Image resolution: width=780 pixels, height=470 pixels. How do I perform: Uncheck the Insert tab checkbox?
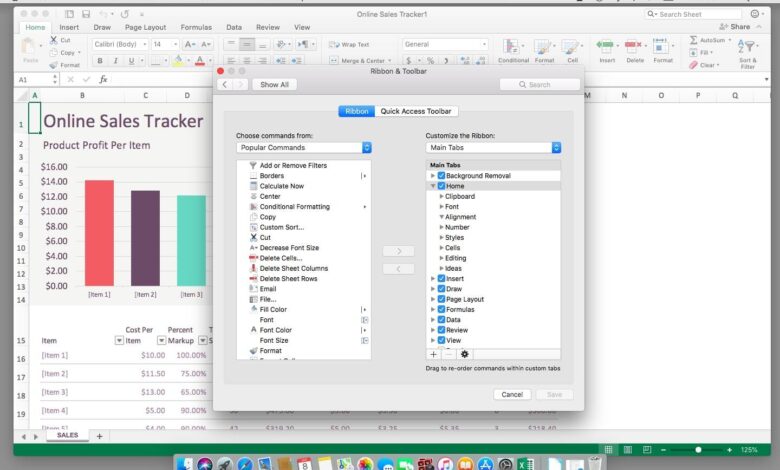441,279
